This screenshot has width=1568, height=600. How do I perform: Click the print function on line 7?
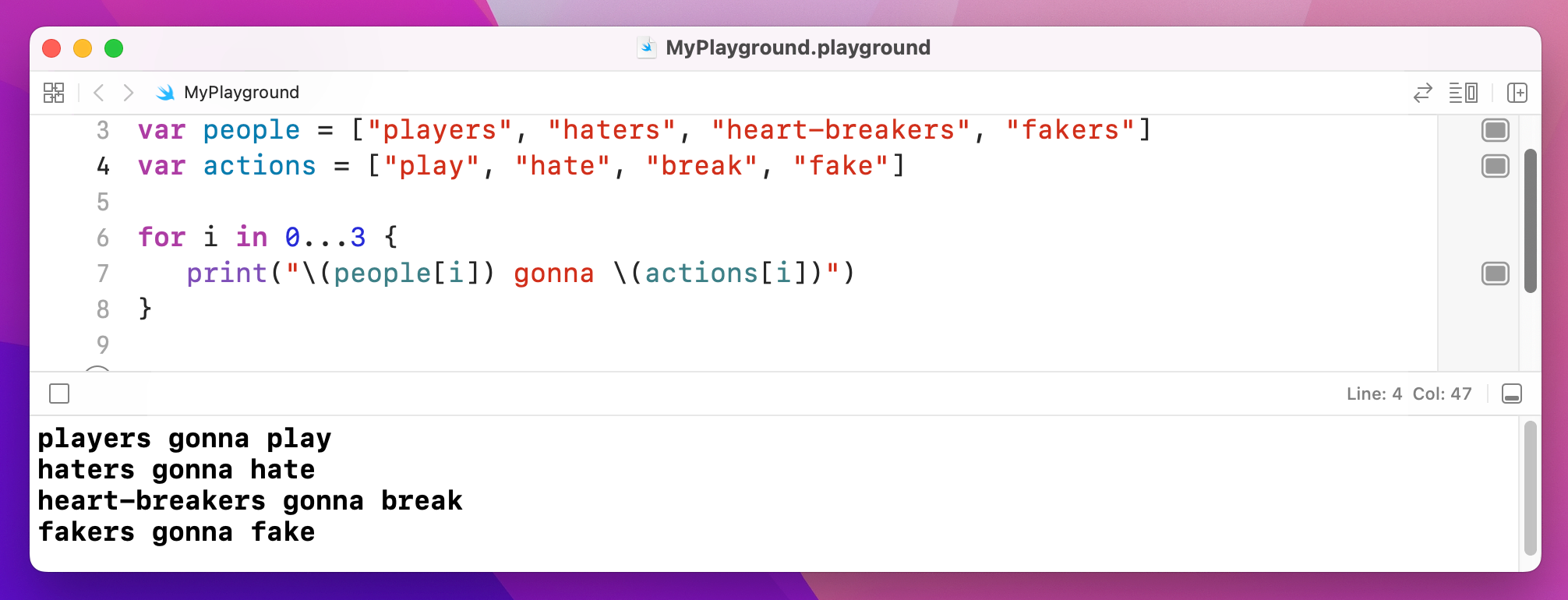226,274
